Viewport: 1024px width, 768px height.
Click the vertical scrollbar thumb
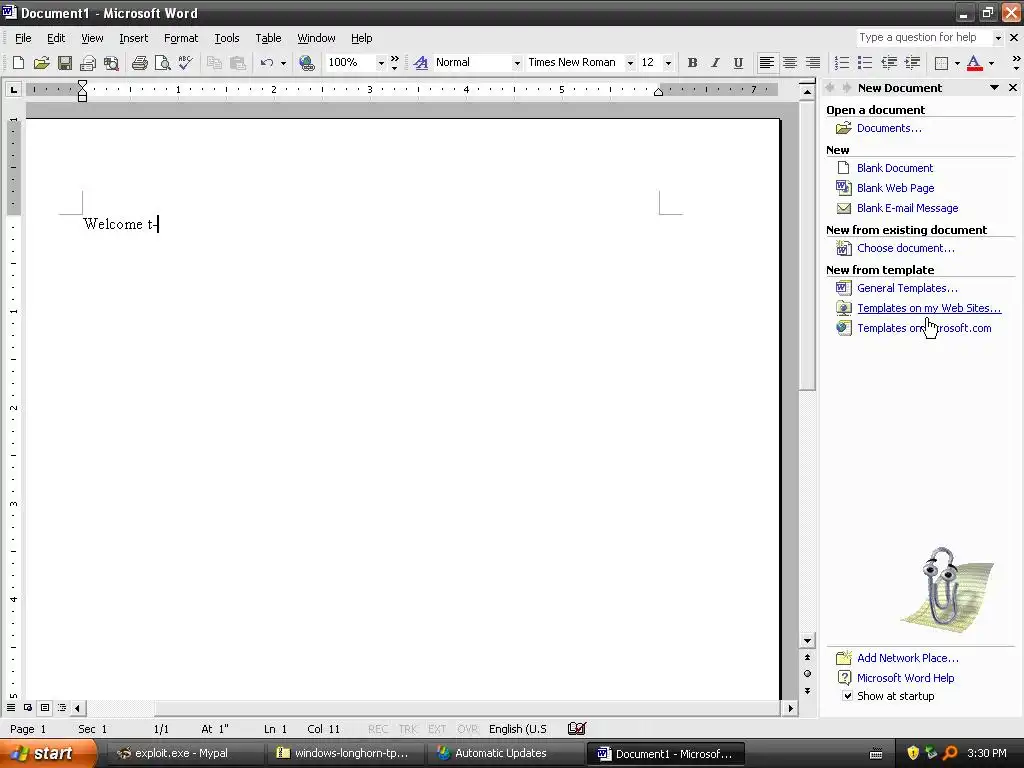(x=807, y=246)
